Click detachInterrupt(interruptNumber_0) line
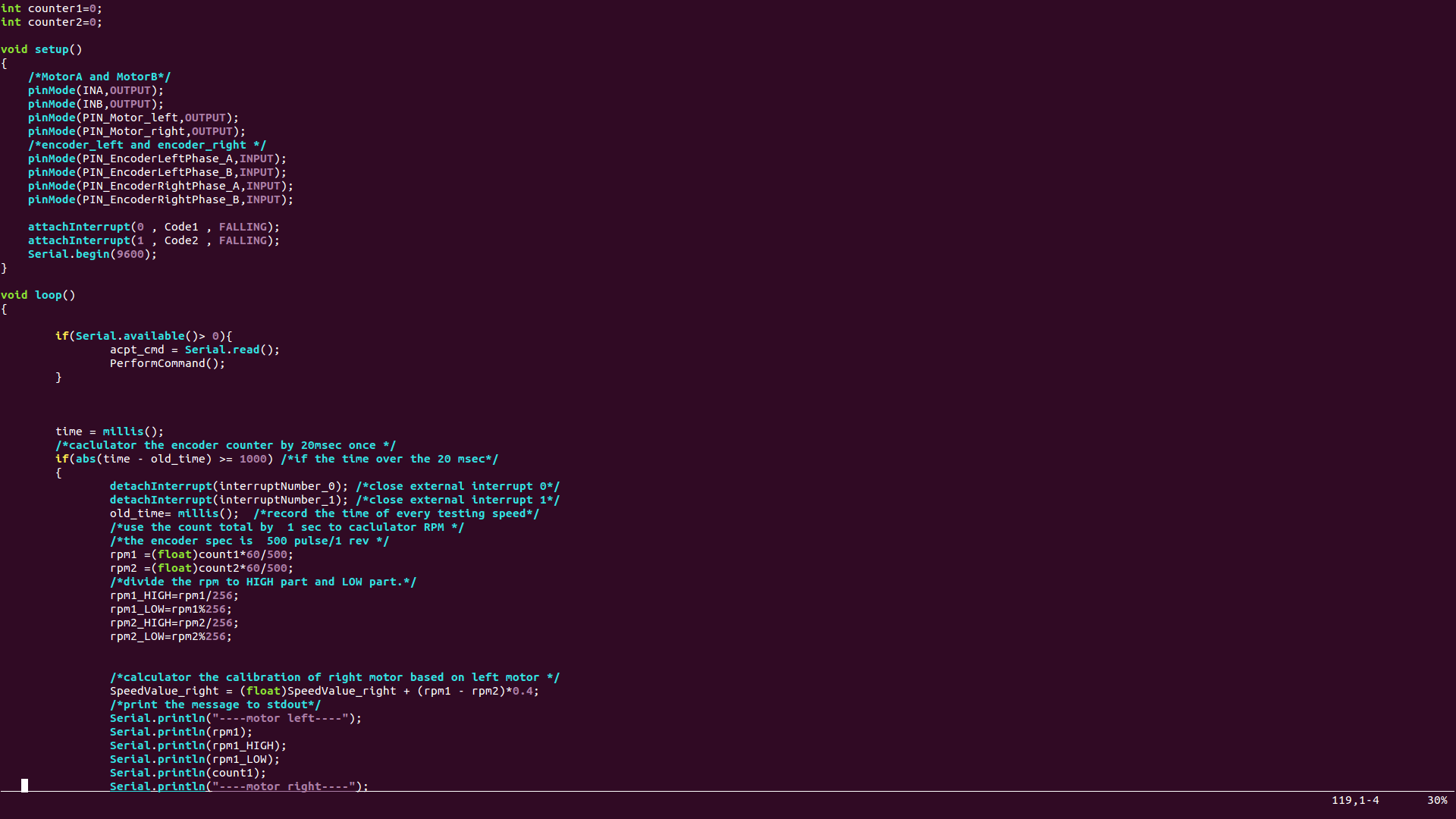Image resolution: width=1456 pixels, height=819 pixels. tap(228, 486)
